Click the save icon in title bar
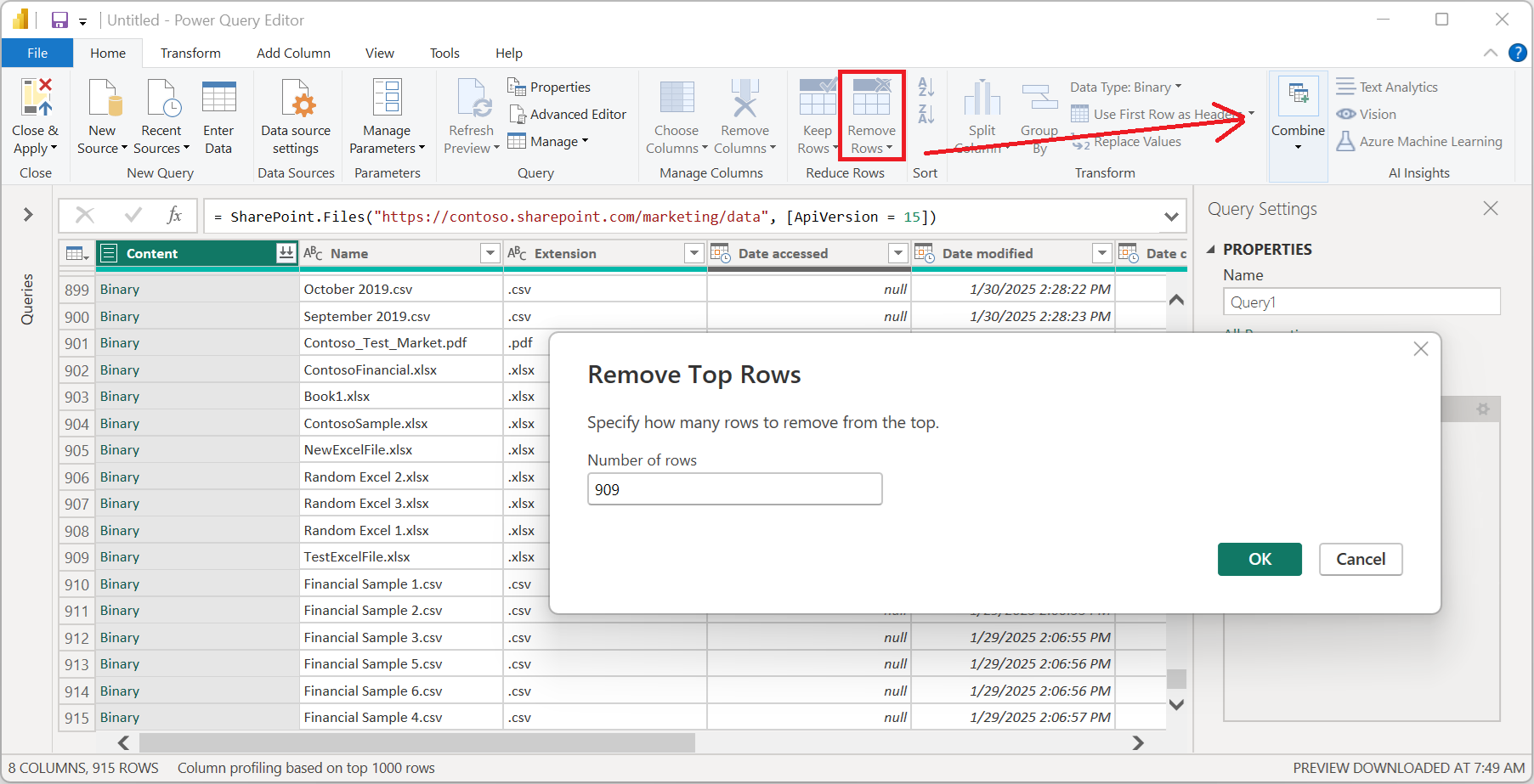 [59, 20]
